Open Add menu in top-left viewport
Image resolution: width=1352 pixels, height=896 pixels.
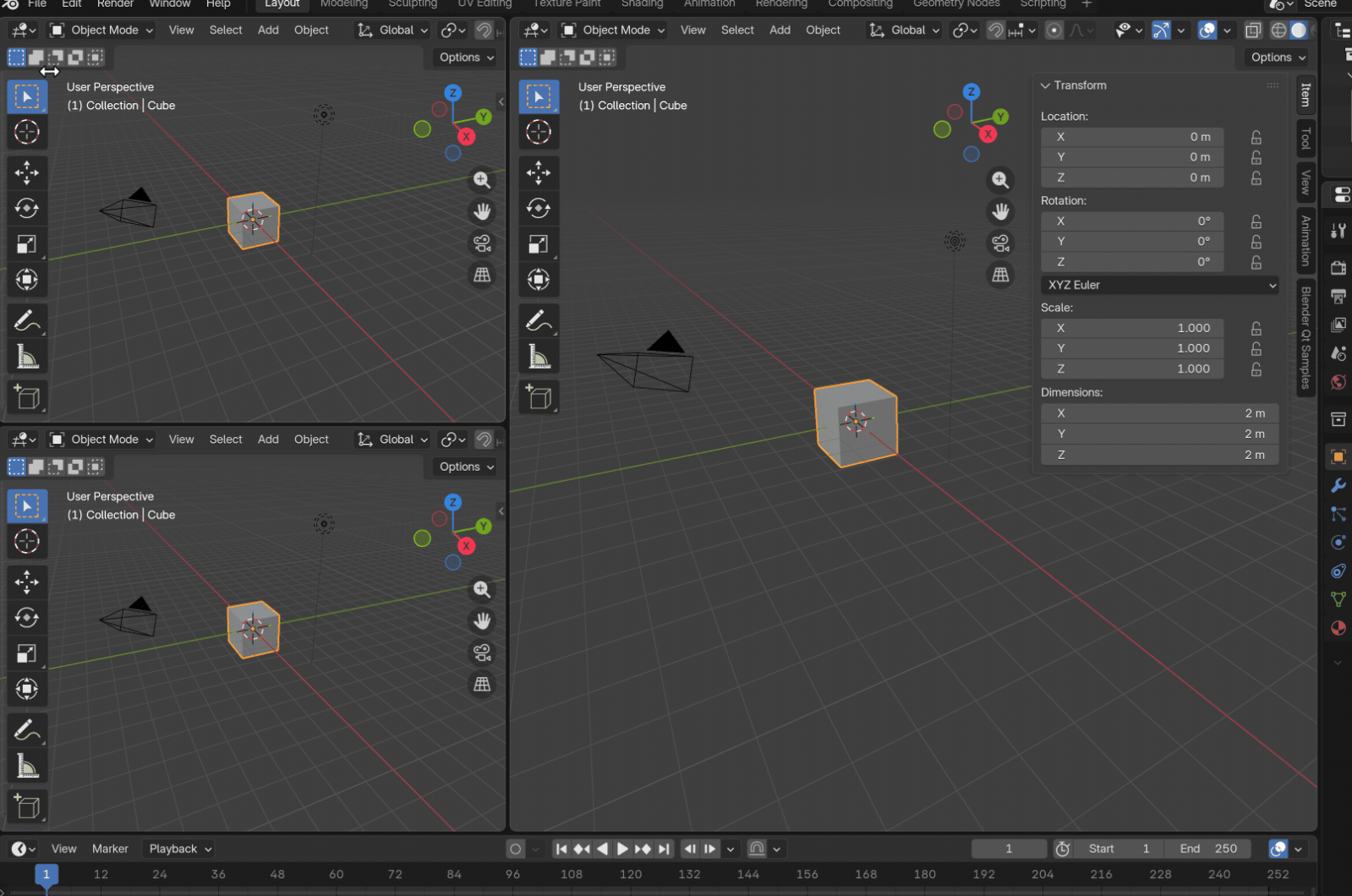tap(268, 30)
